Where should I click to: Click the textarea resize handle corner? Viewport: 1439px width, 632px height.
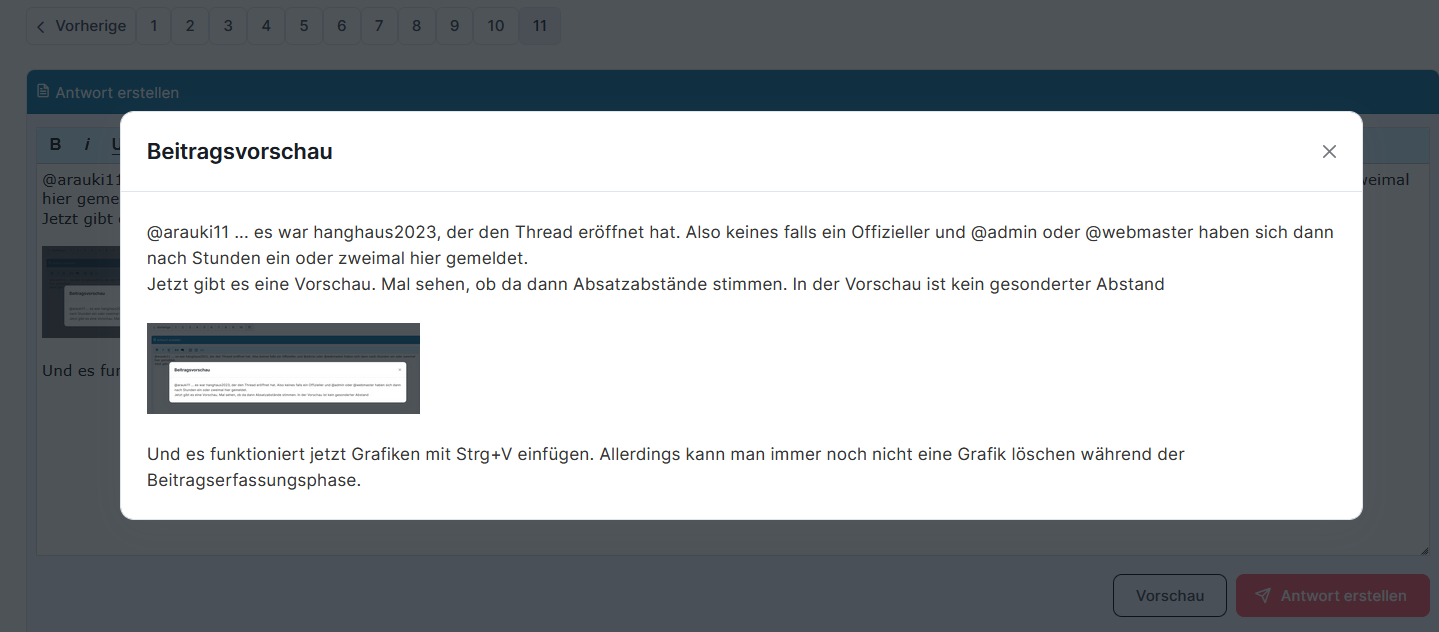[x=1424, y=550]
